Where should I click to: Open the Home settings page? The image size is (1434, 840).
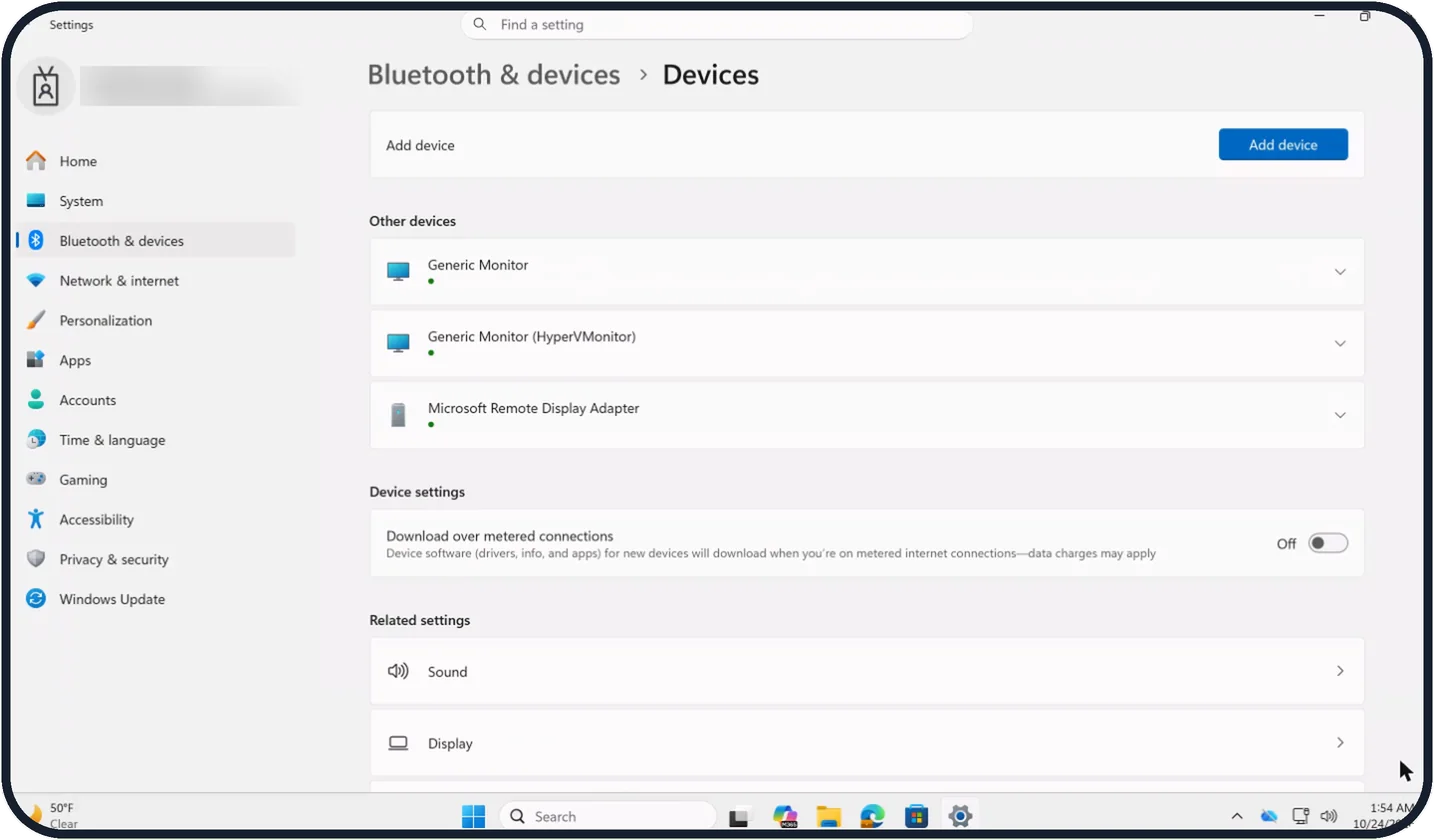pyautogui.click(x=155, y=161)
